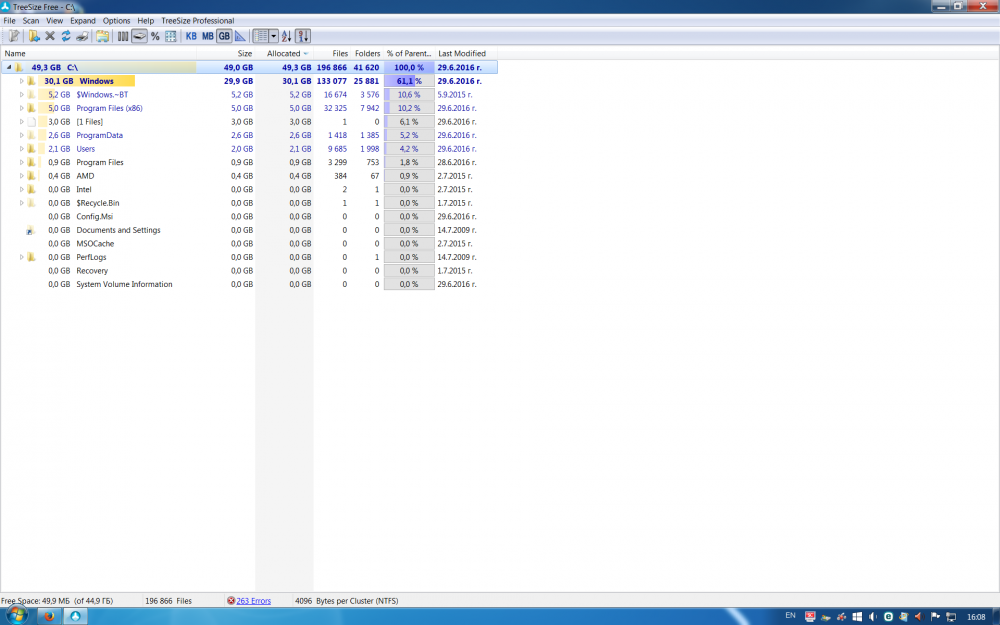The width and height of the screenshot is (1000, 625).
Task: Click the TreeSize taskbar button
Action: (x=75, y=616)
